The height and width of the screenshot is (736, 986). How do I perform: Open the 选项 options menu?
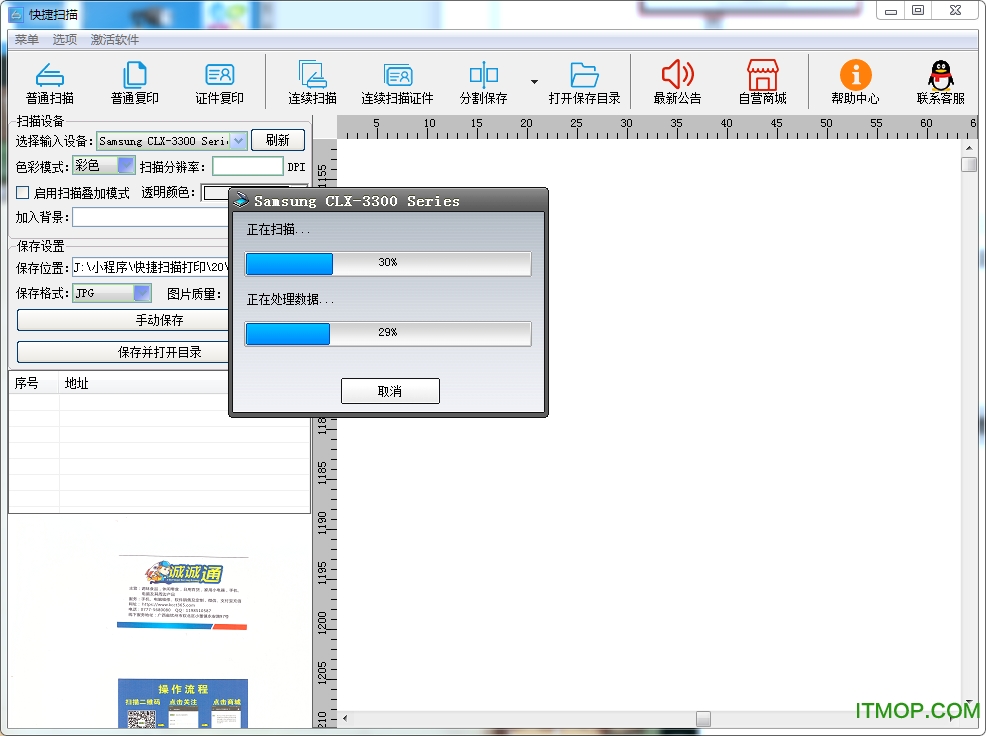click(64, 40)
